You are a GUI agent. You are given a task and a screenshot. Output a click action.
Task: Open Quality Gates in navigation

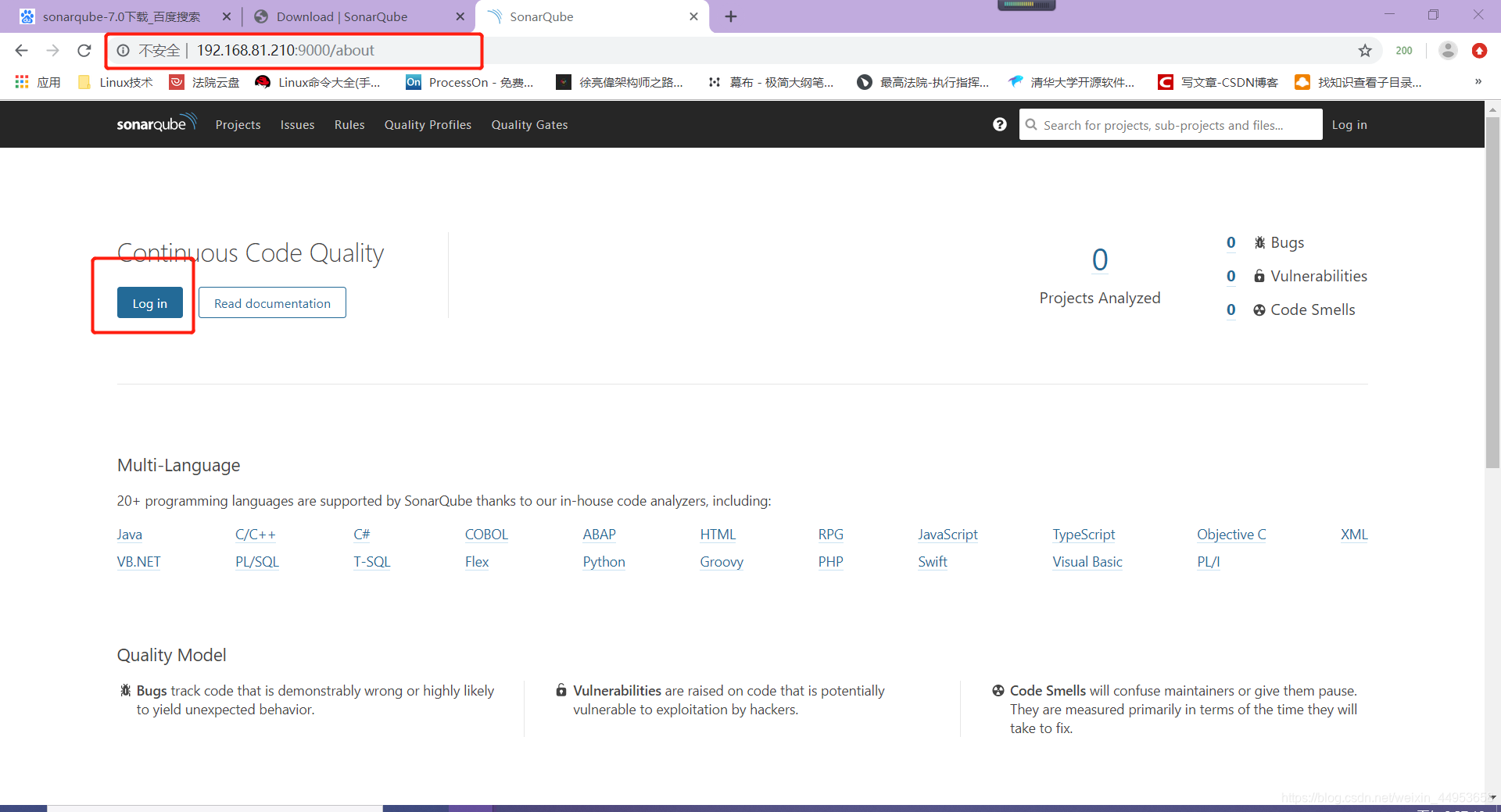pos(529,125)
